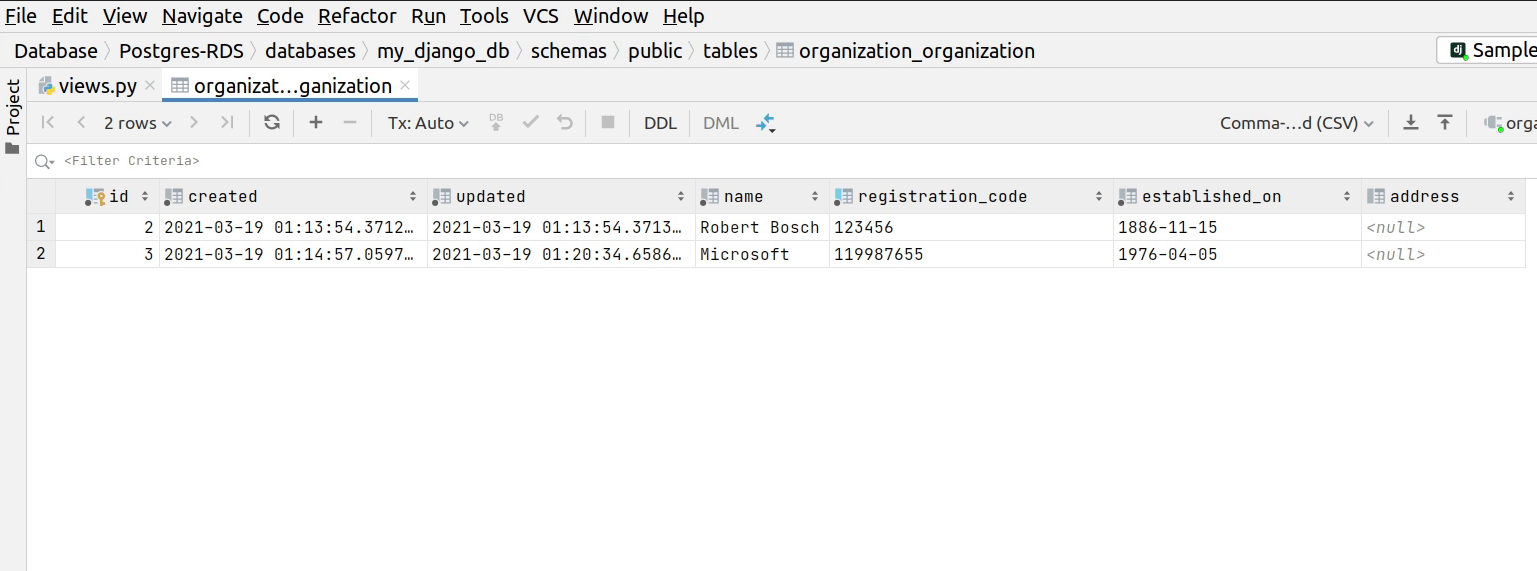The width and height of the screenshot is (1537, 571).
Task: Sort by the registration_code column header
Action: point(942,197)
